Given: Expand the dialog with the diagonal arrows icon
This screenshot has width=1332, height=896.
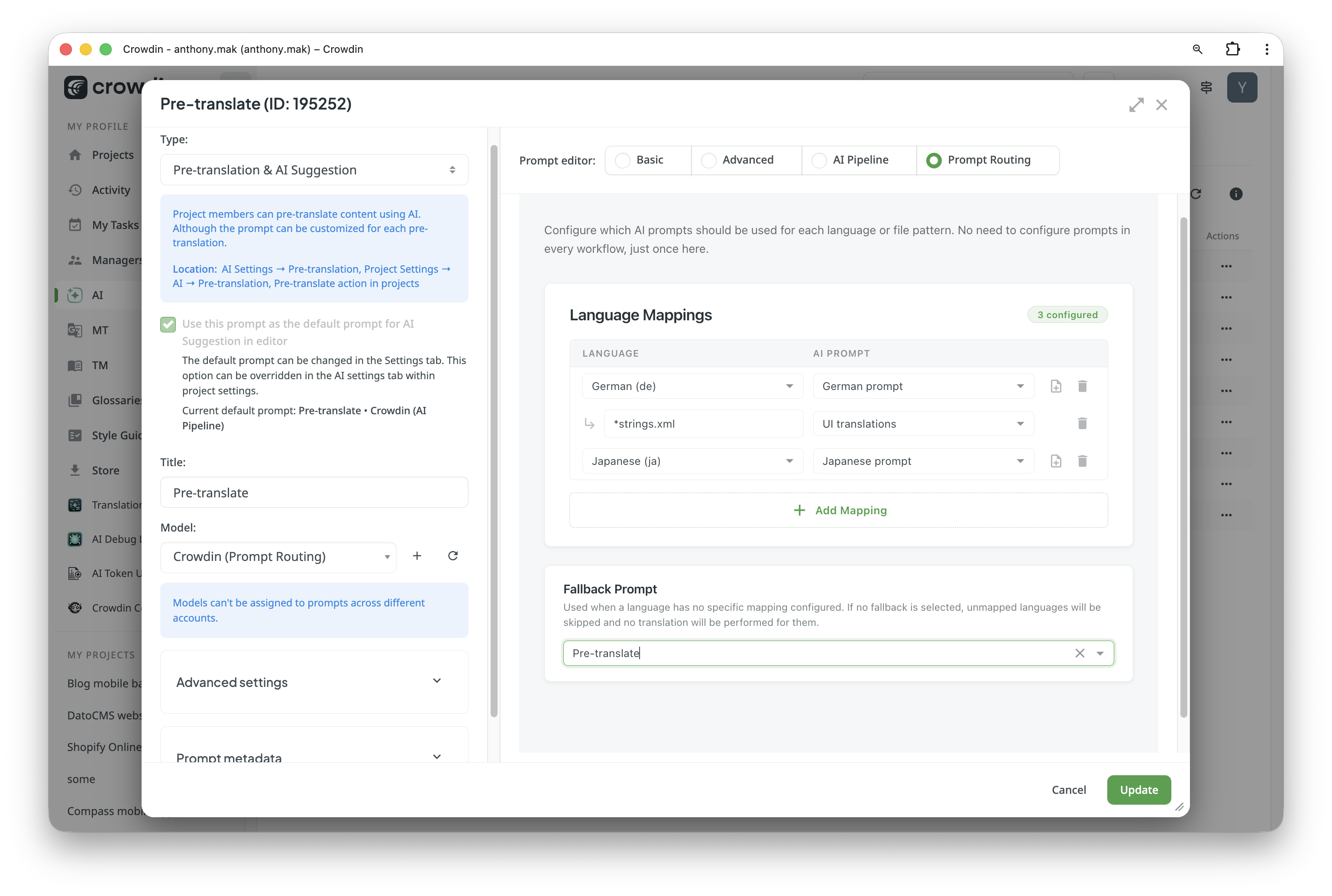Looking at the screenshot, I should point(1136,105).
